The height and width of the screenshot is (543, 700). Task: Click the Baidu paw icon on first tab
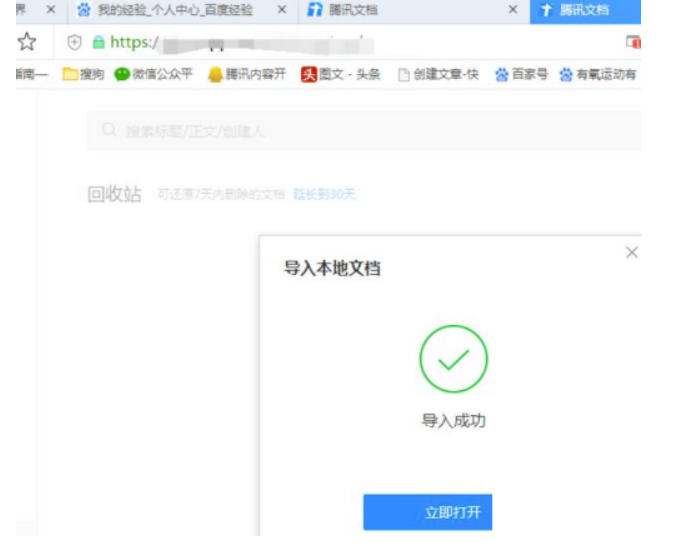coord(83,9)
